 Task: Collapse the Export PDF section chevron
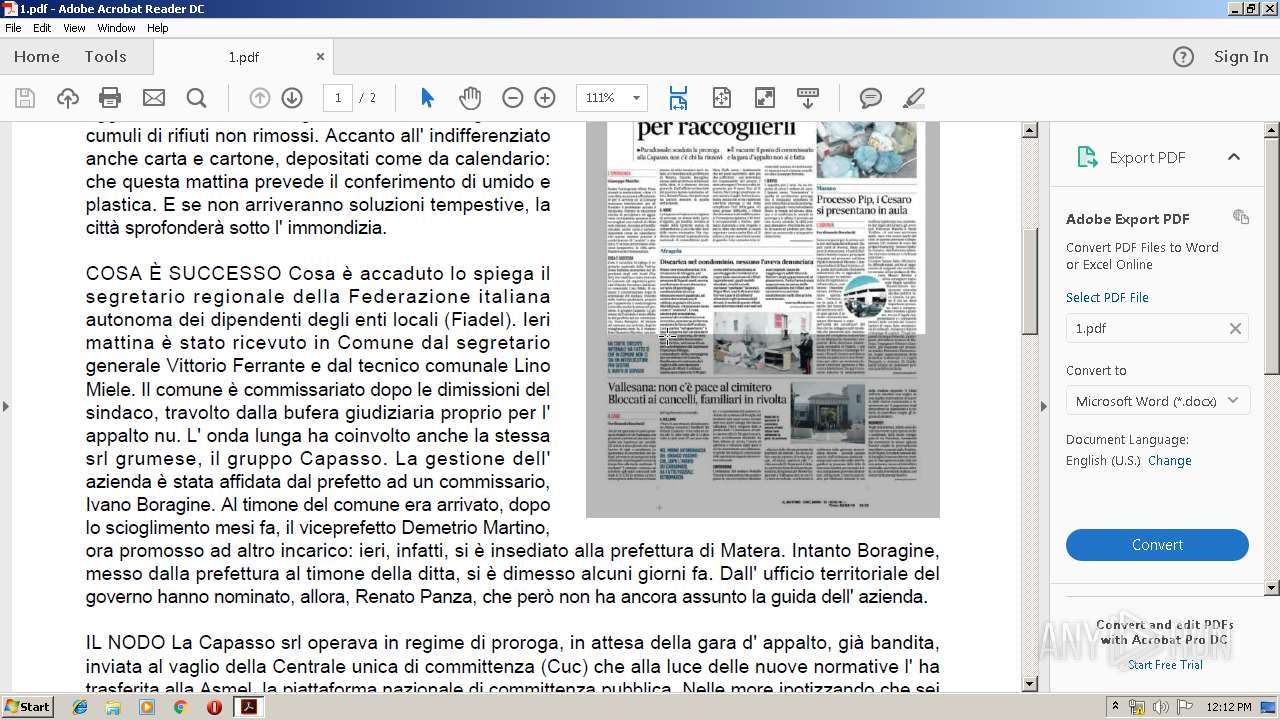[1234, 157]
